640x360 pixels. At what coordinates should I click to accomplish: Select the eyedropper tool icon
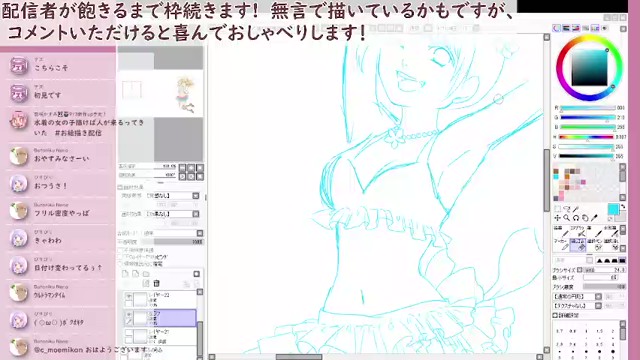click(595, 218)
